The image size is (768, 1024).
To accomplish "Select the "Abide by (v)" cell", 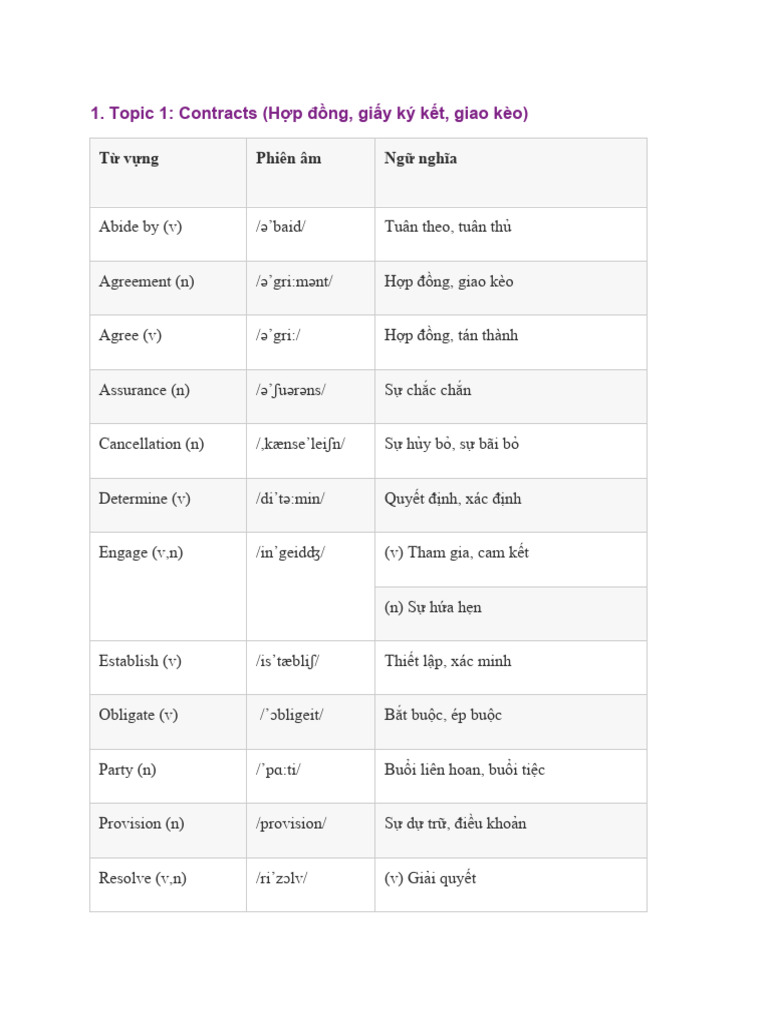I will 140,227.
